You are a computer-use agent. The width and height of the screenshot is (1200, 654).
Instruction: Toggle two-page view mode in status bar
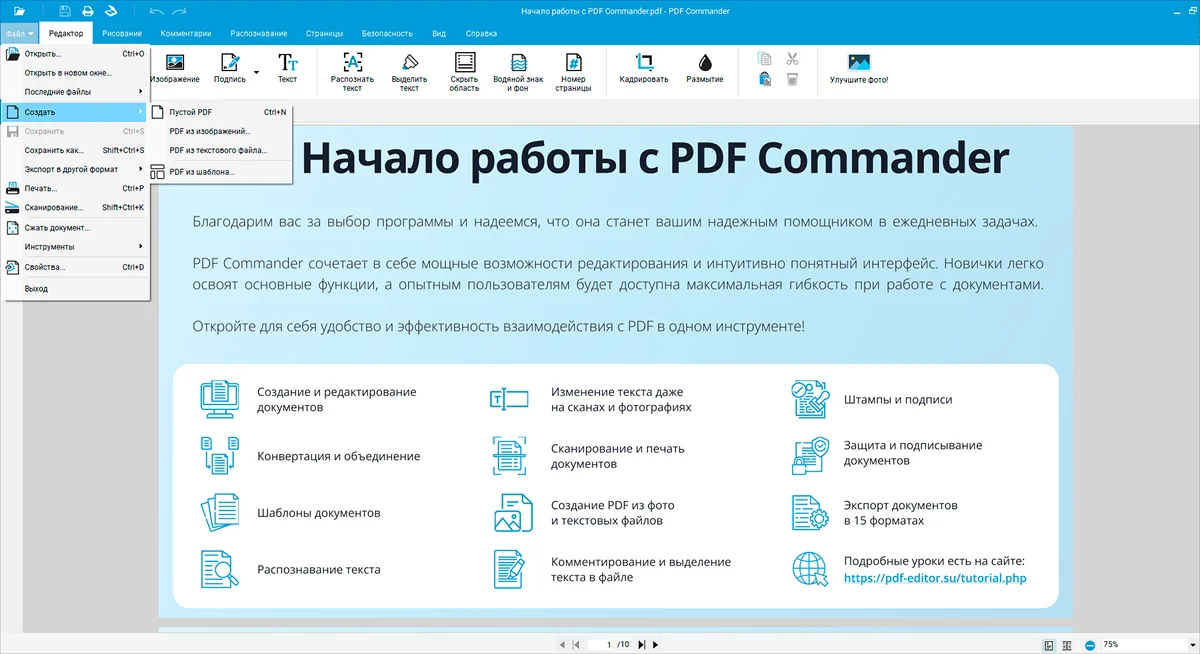click(1067, 645)
